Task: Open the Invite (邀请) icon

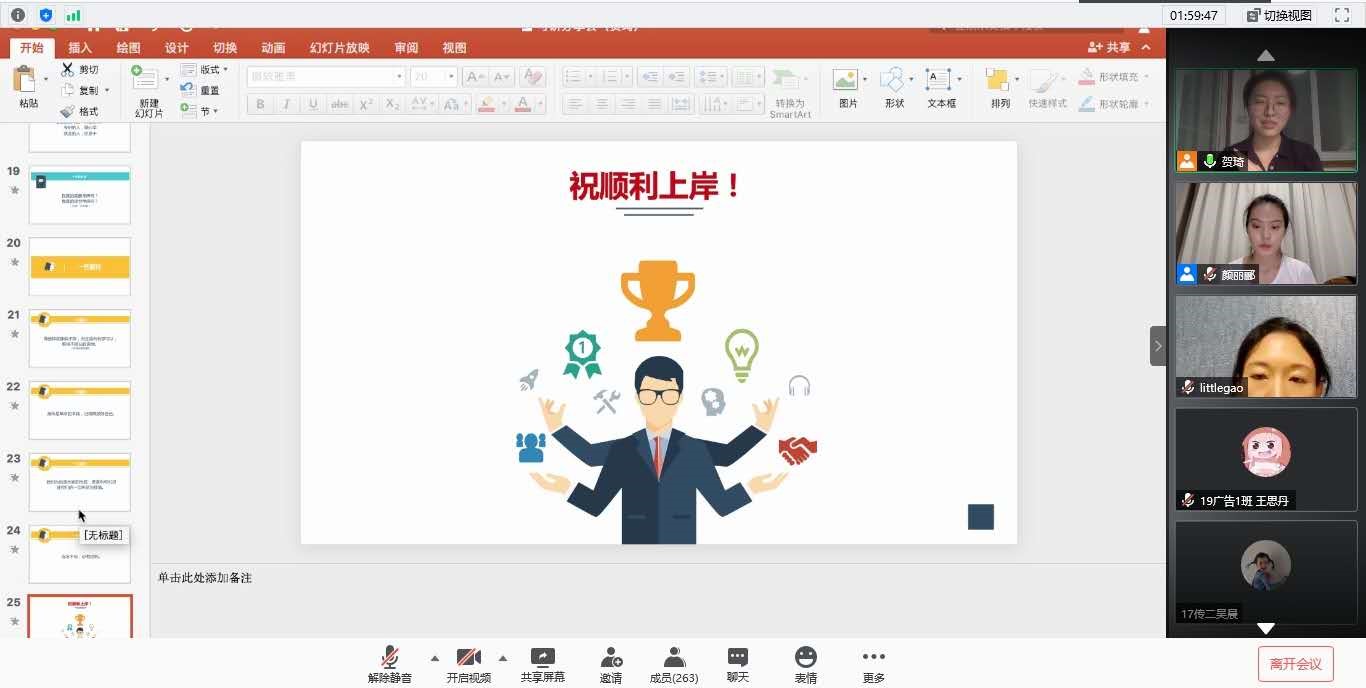Action: tap(610, 657)
